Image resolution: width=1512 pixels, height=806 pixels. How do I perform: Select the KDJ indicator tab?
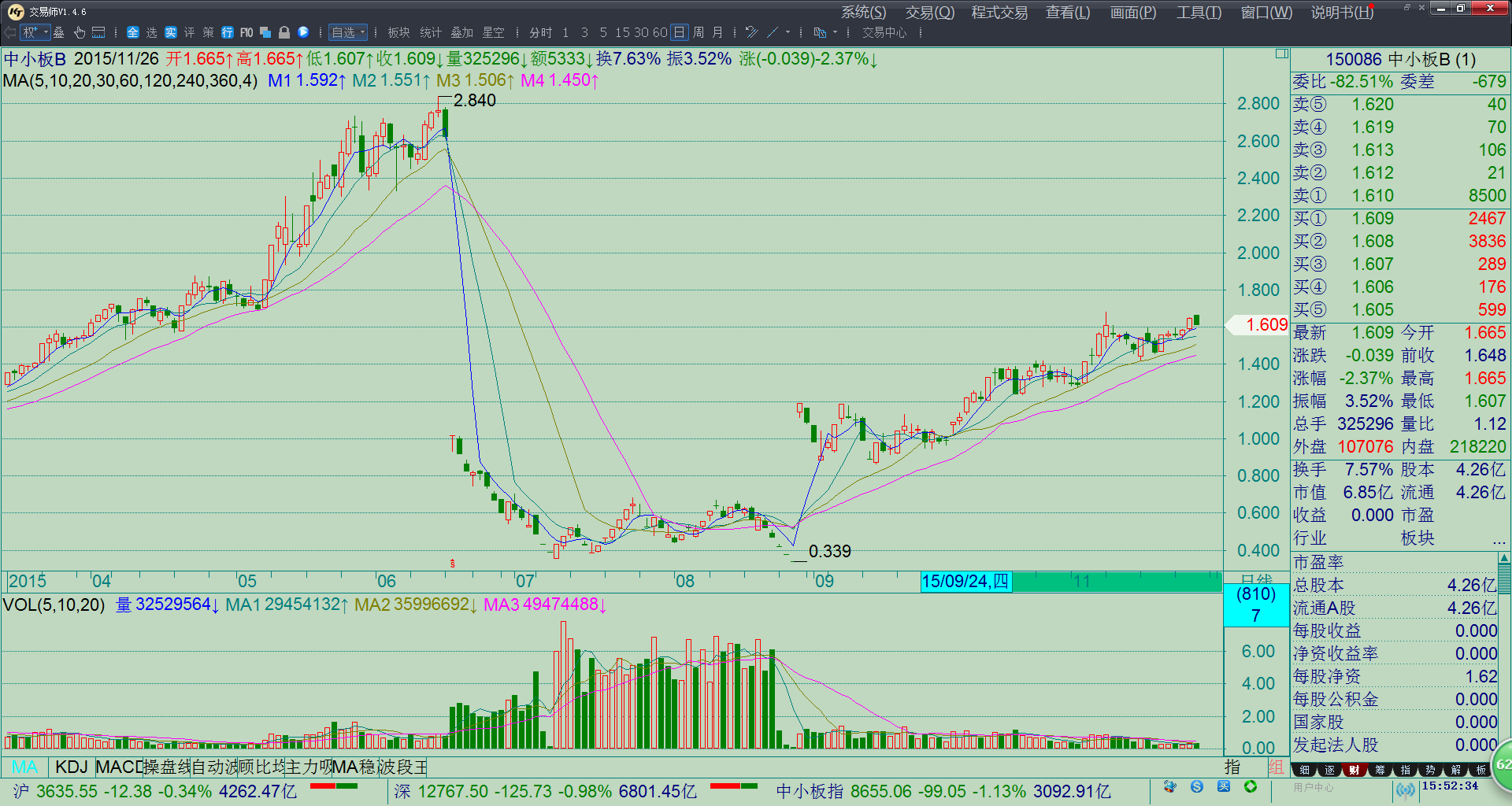[72, 767]
